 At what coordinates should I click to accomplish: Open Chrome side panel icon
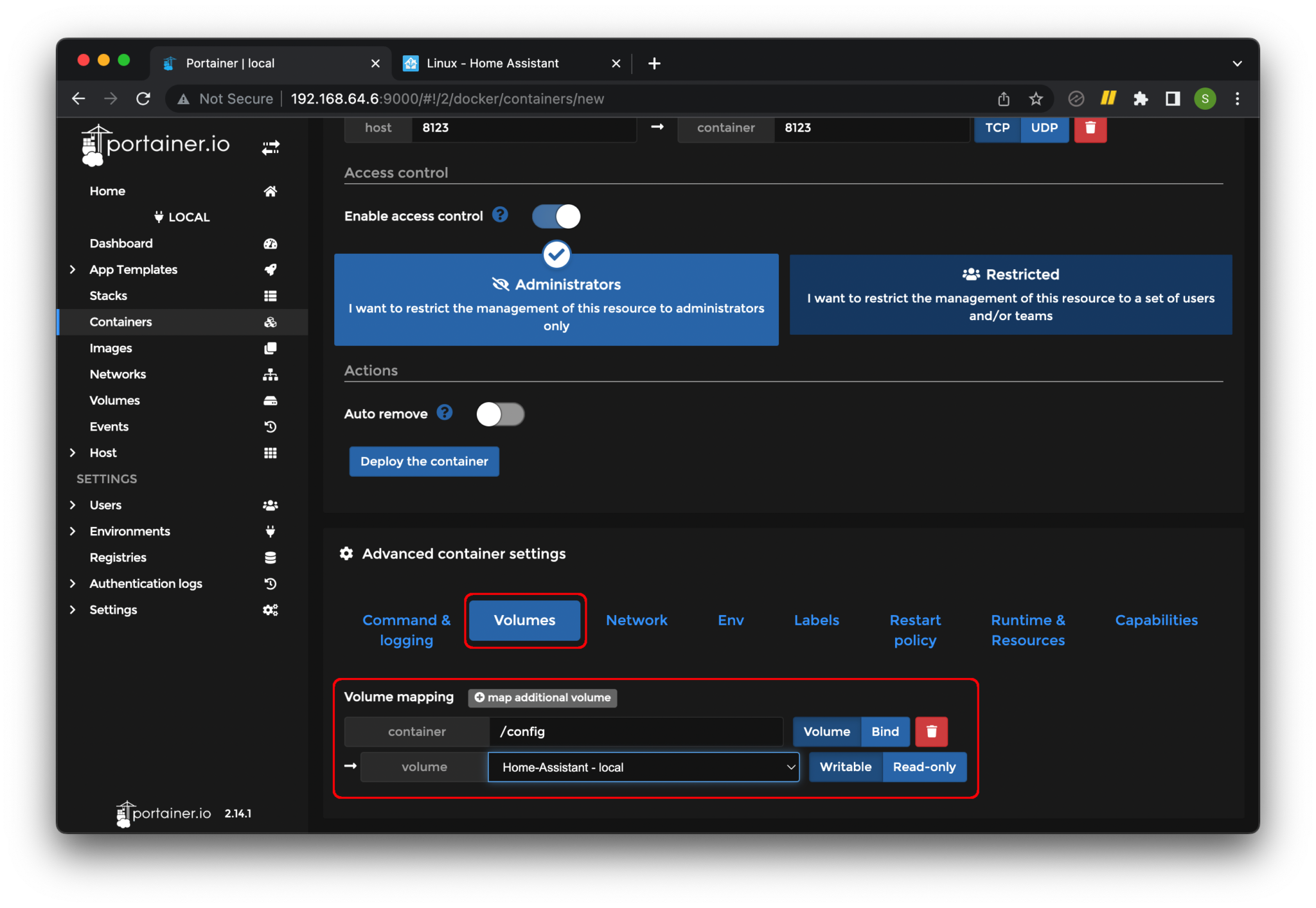[1172, 99]
